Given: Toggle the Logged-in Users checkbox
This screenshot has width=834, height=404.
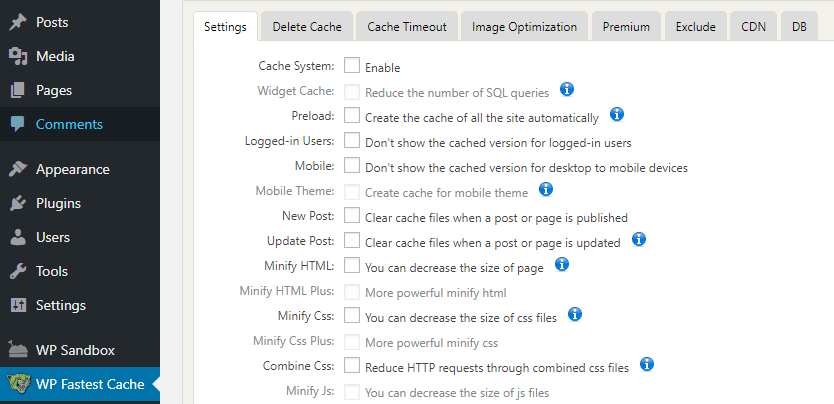Looking at the screenshot, I should tap(352, 140).
